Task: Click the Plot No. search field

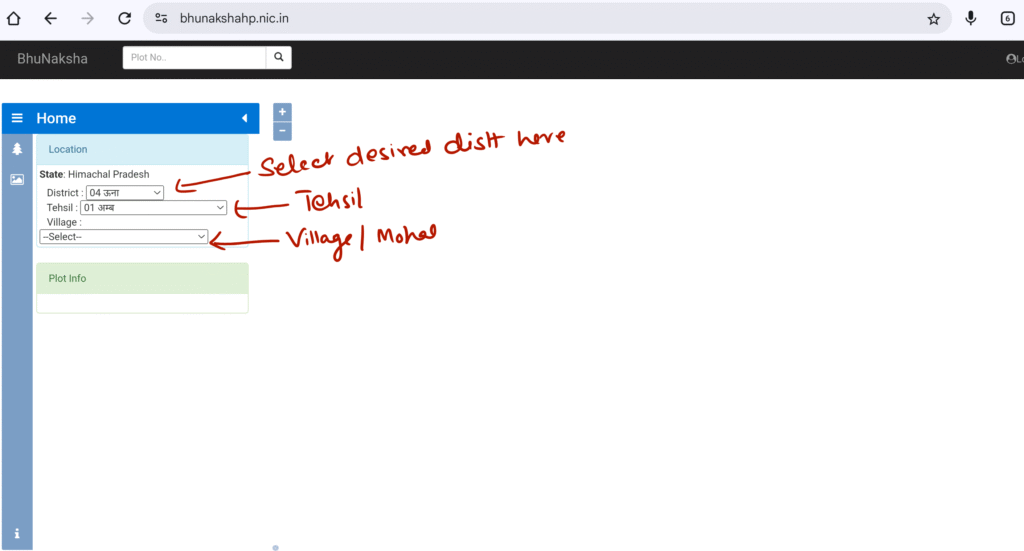Action: [x=194, y=58]
